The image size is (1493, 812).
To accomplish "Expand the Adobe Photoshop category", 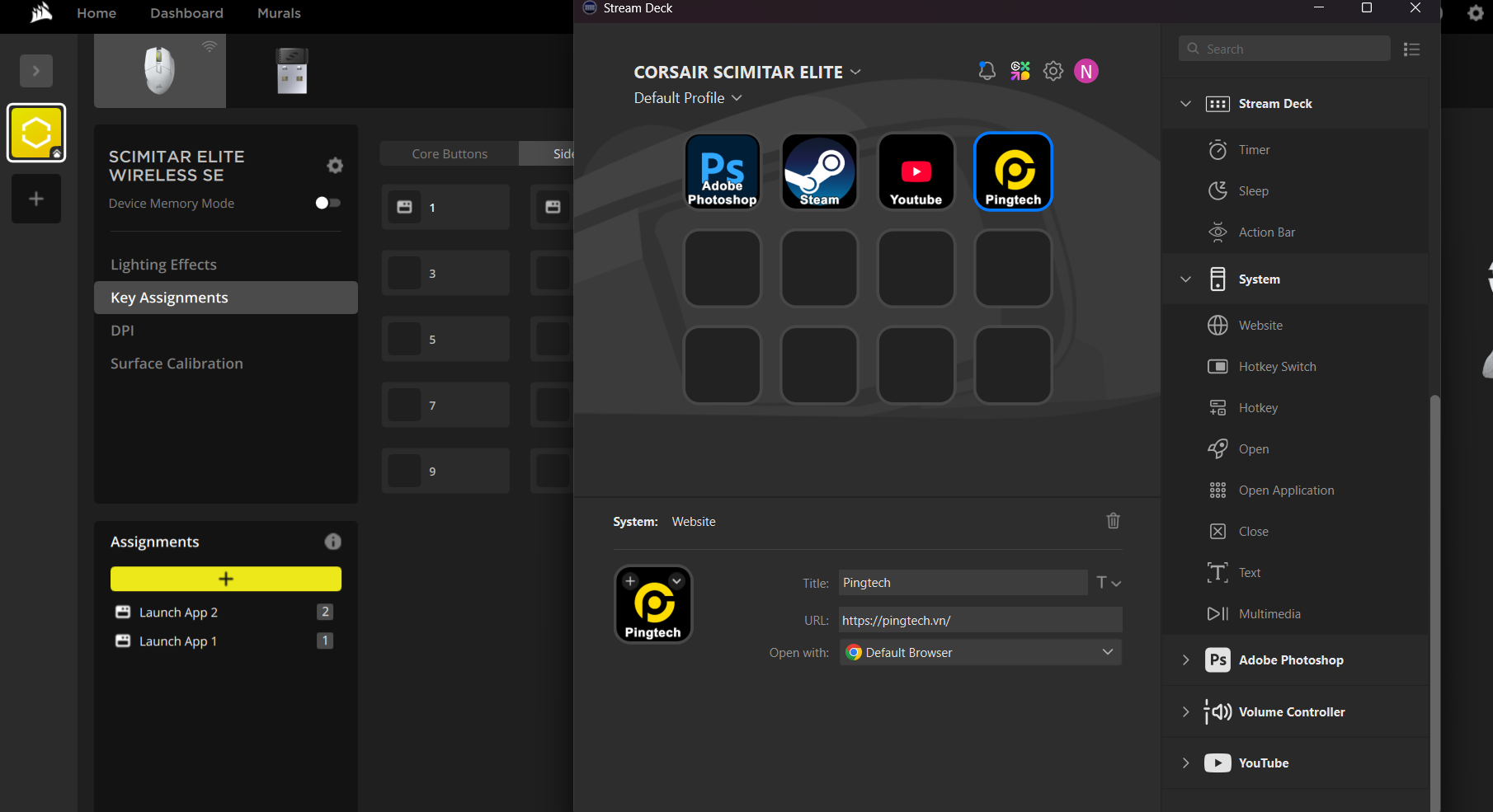I will click(1185, 660).
